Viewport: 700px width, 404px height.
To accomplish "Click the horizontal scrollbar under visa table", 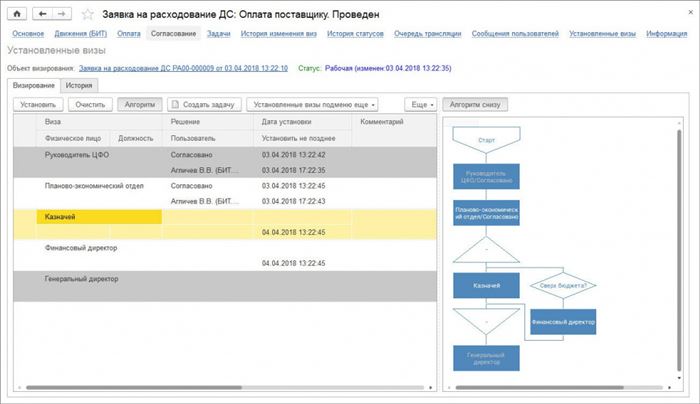I will pos(134,387).
